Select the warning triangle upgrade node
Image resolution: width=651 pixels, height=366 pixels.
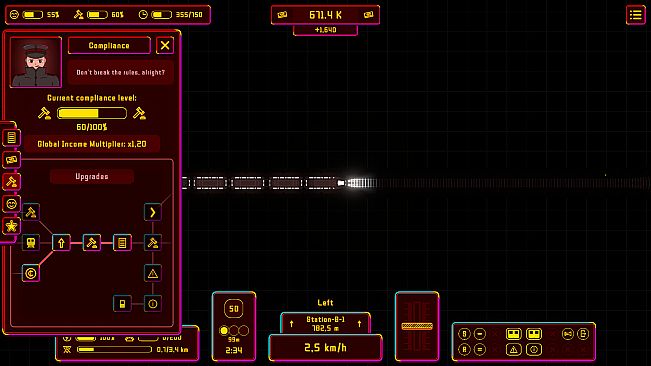coord(153,273)
